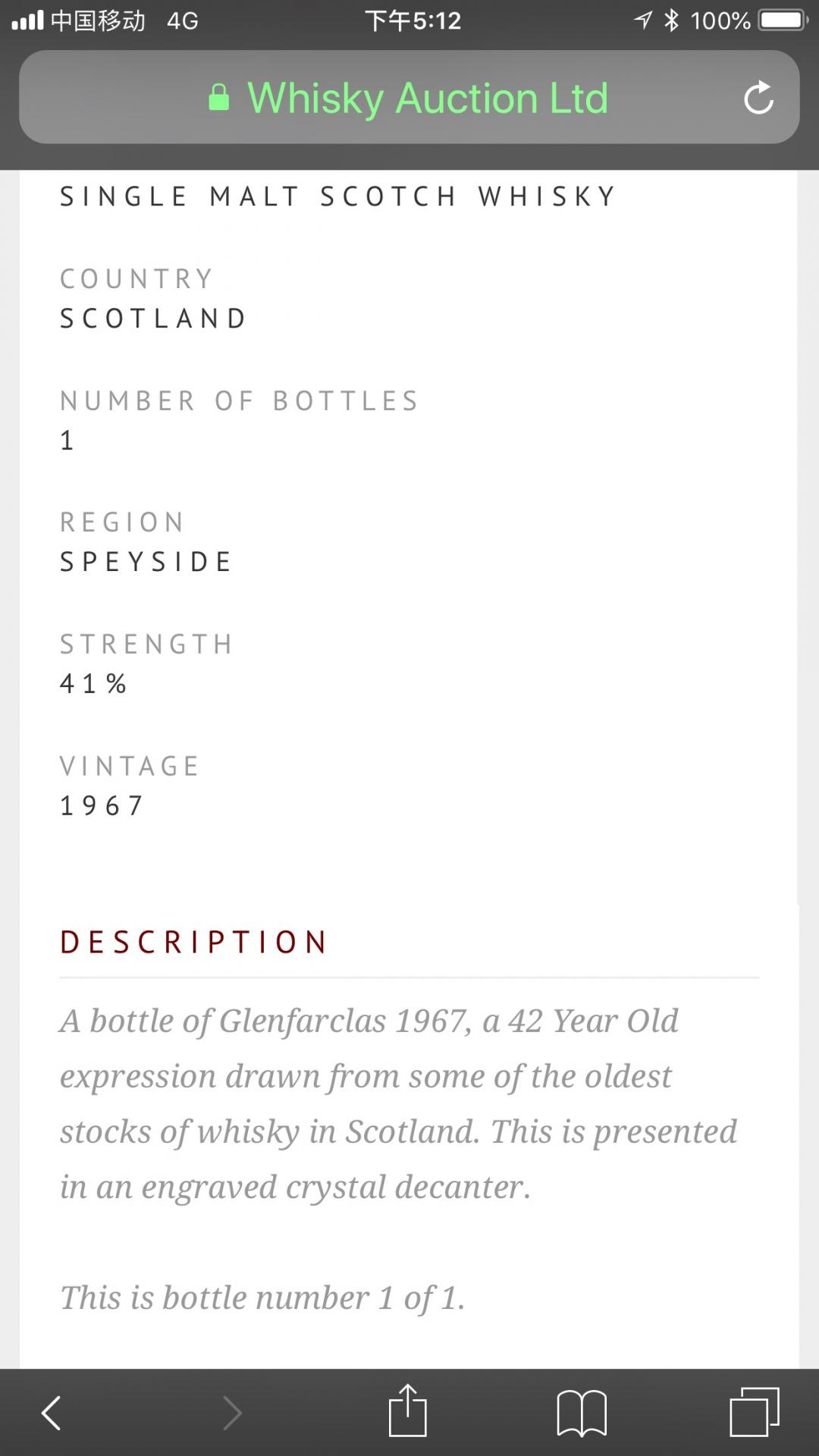Reload the Whisky Auction page
819x1456 pixels.
tap(758, 98)
